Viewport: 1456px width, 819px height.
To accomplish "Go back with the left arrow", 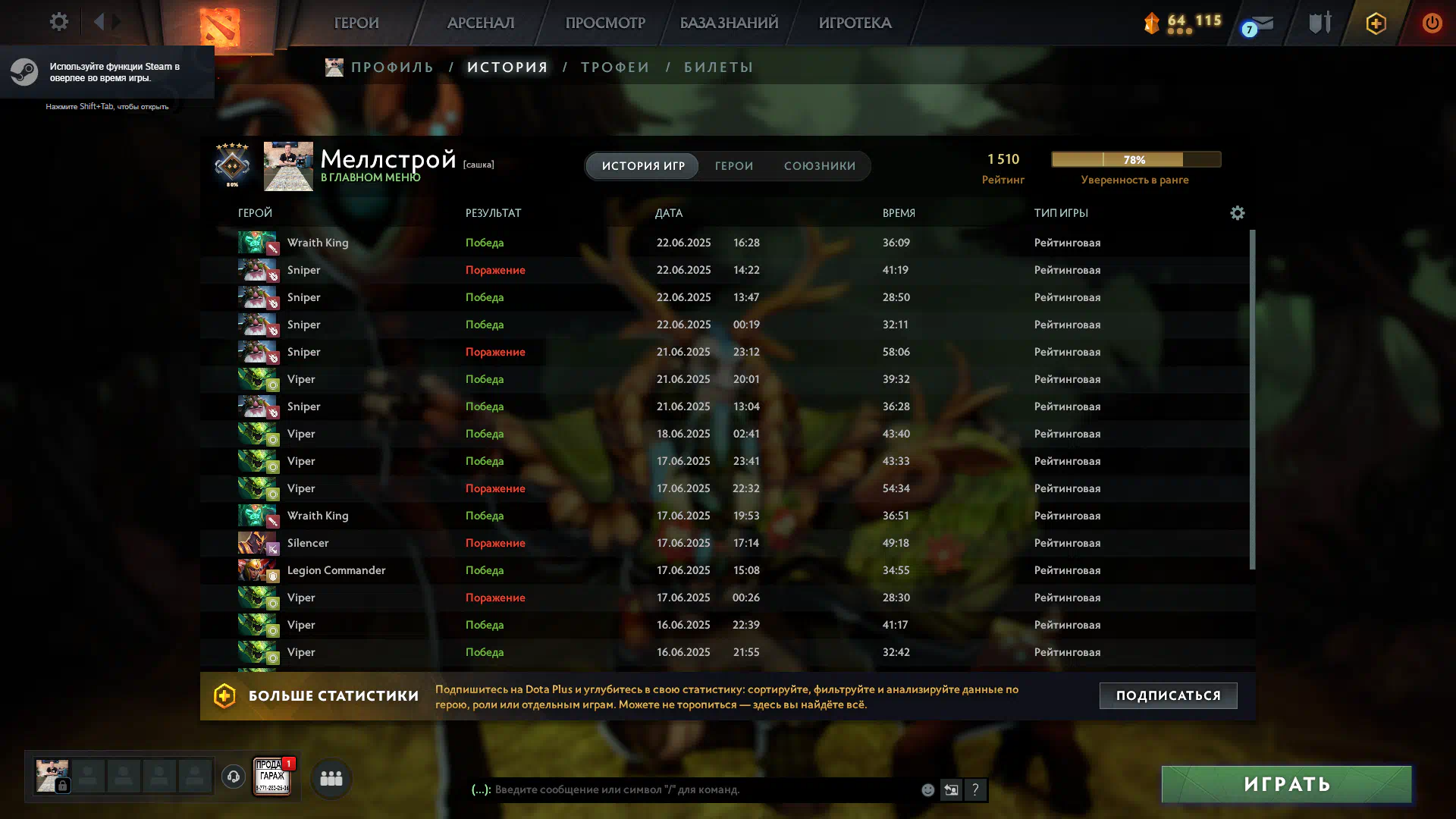I will [x=99, y=22].
